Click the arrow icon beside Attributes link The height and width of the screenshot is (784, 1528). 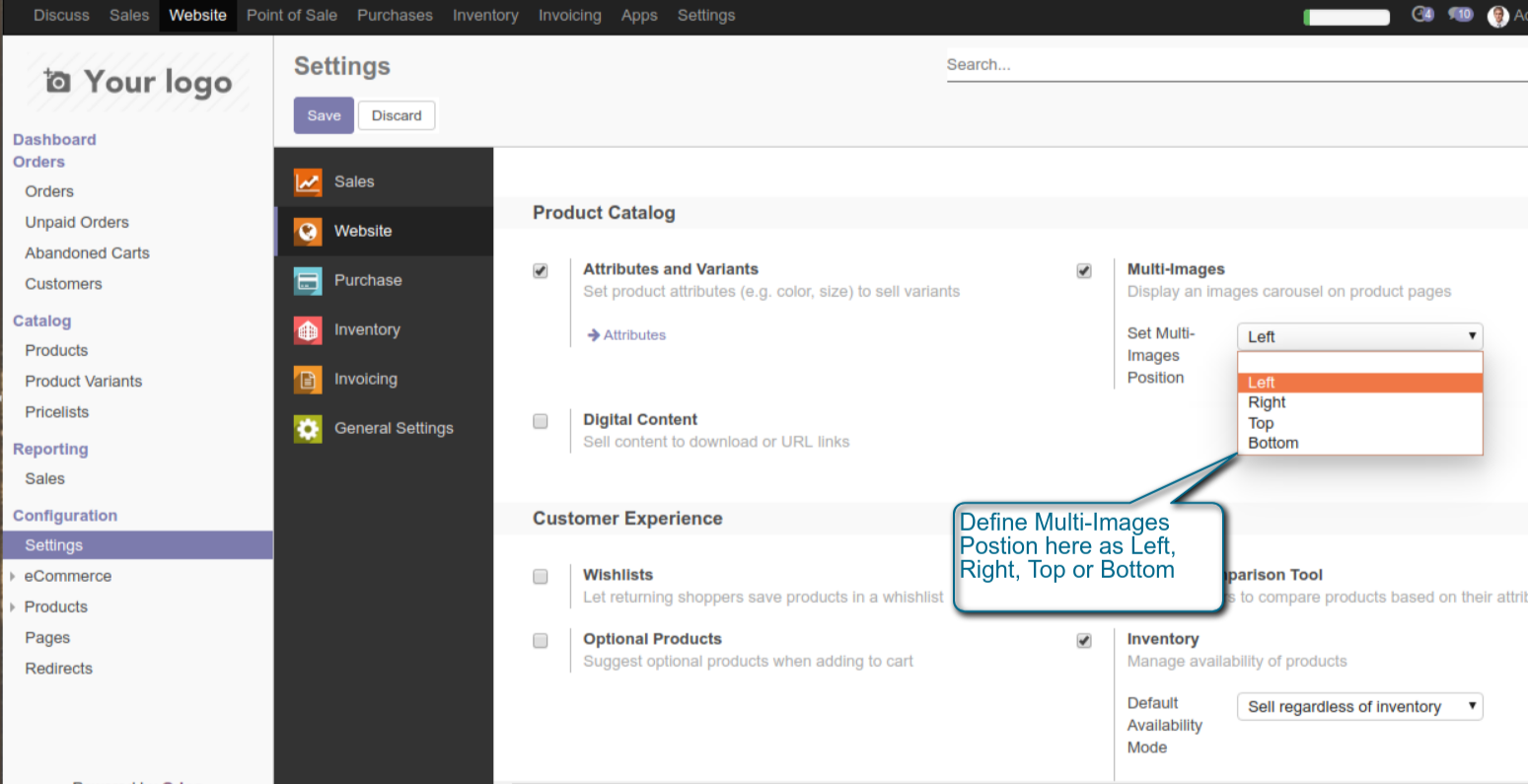[594, 335]
